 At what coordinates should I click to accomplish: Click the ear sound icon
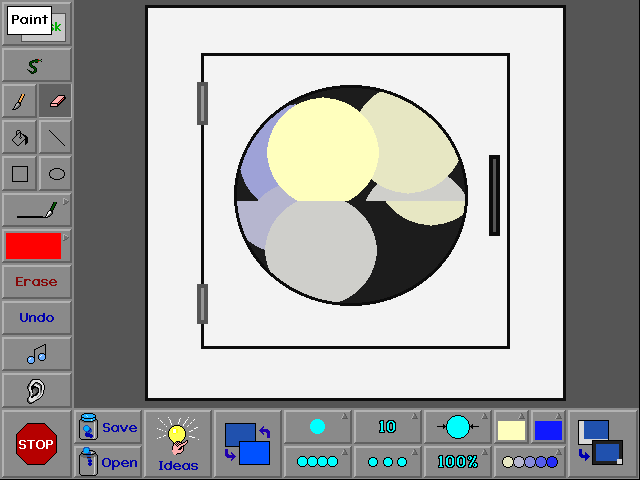click(x=36, y=390)
